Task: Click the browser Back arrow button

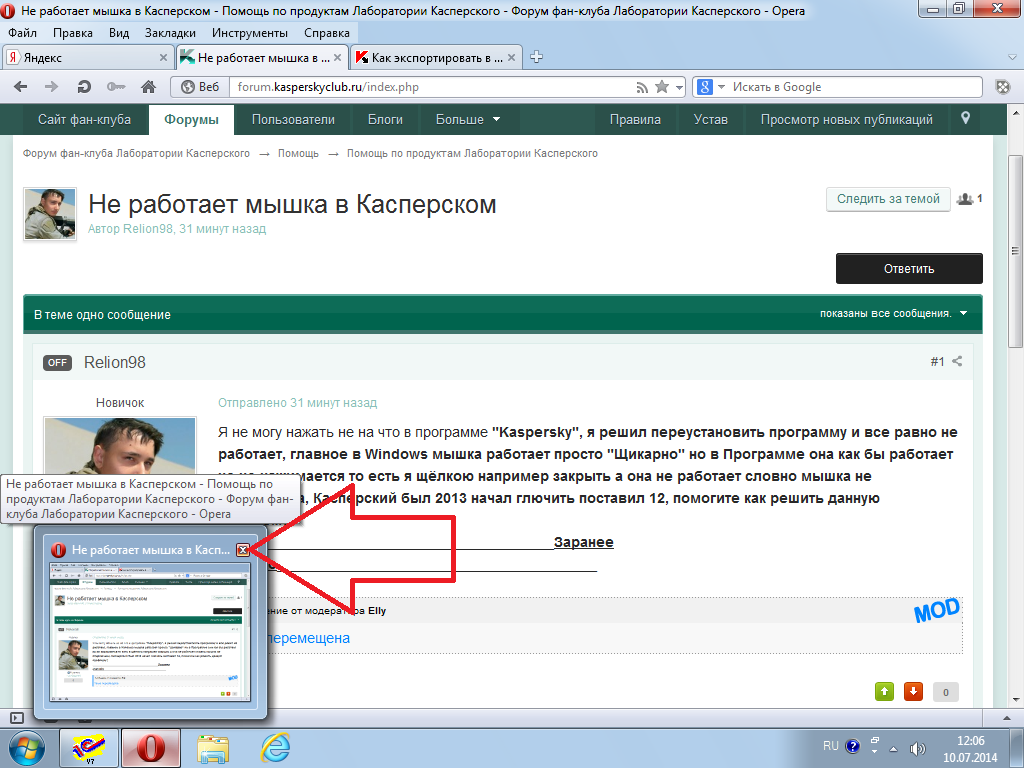Action: click(x=20, y=87)
